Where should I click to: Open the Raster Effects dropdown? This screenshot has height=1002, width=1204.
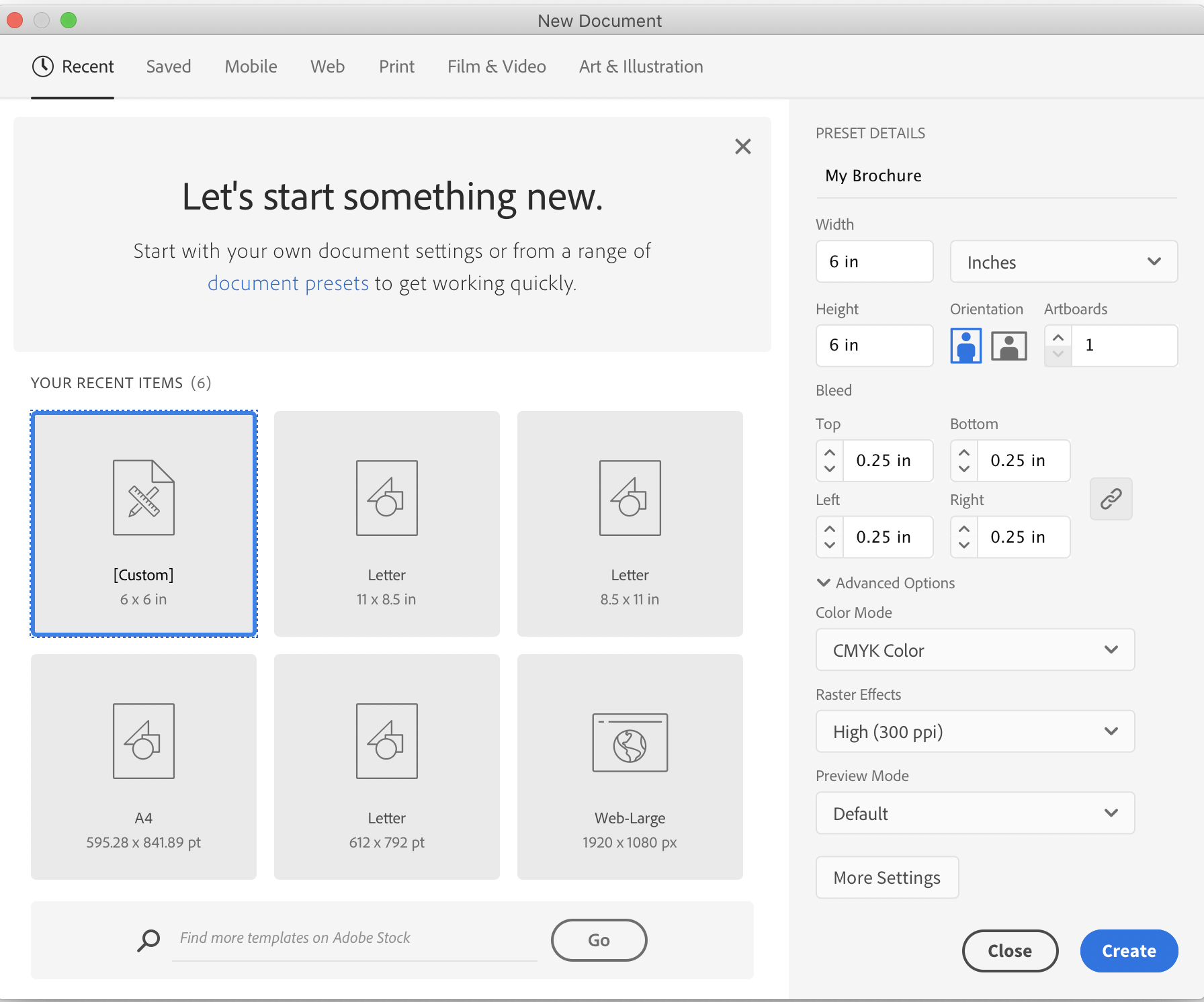975,731
